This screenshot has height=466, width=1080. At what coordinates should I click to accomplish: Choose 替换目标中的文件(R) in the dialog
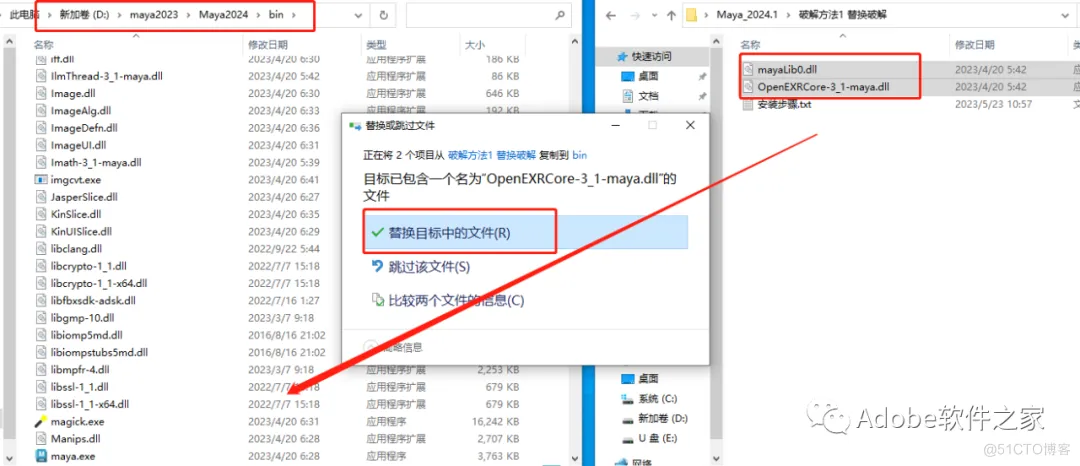coord(525,233)
